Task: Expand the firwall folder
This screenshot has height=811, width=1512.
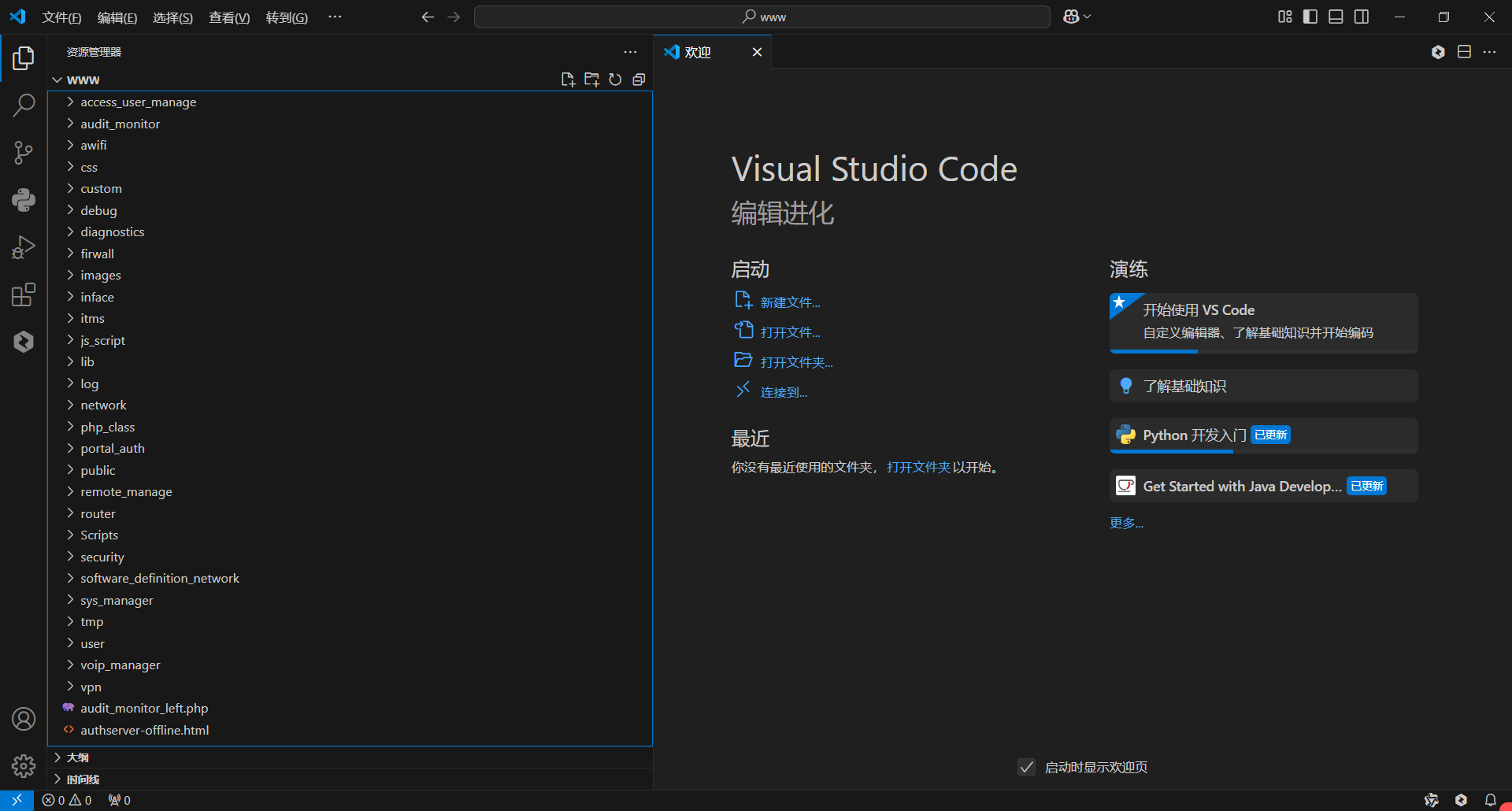Action: (x=97, y=254)
